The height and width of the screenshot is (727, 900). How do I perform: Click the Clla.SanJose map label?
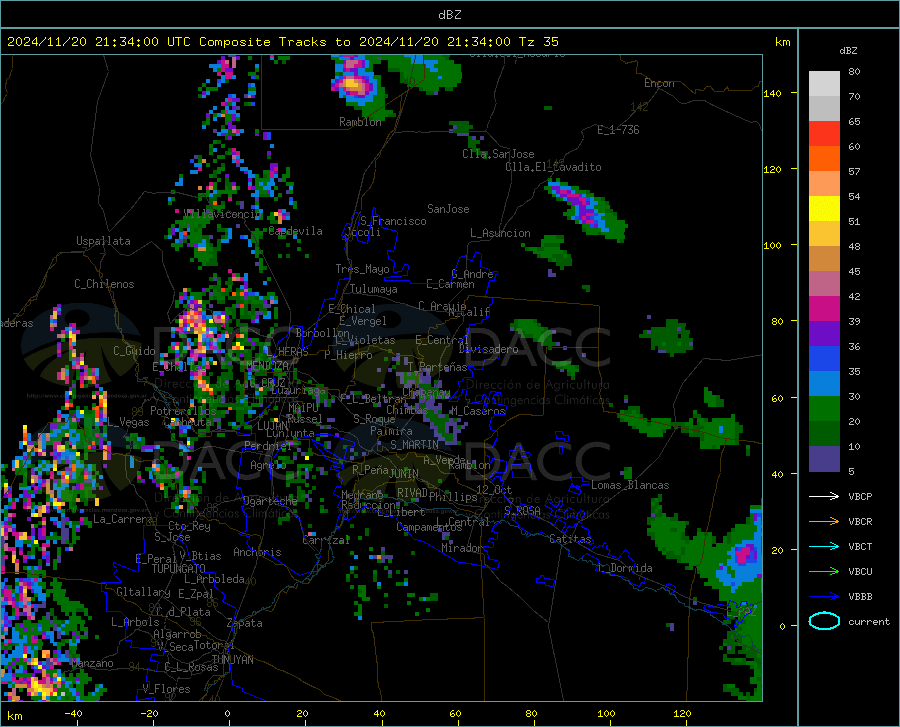click(x=498, y=154)
